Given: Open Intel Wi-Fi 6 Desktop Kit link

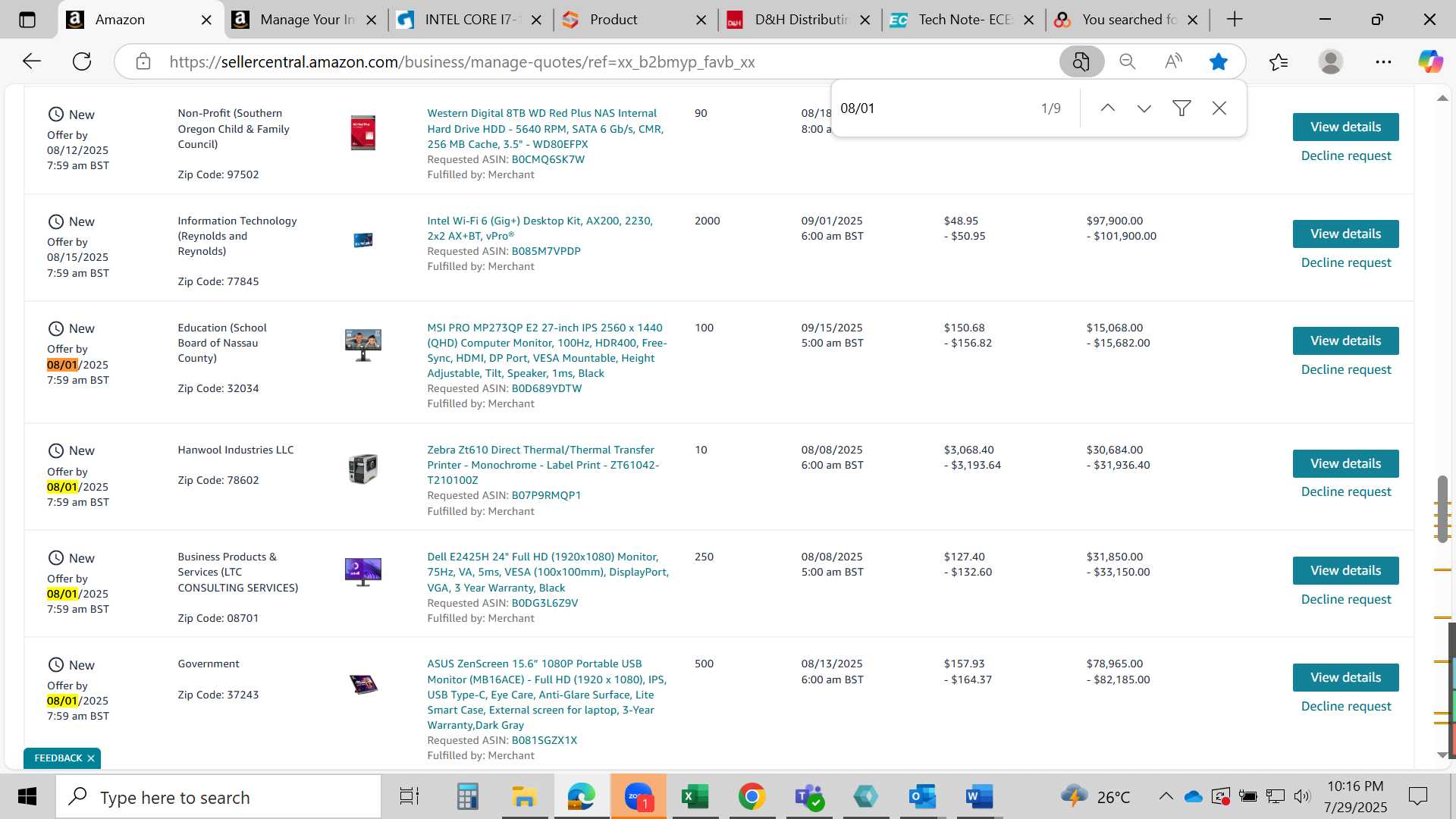Looking at the screenshot, I should pyautogui.click(x=540, y=228).
